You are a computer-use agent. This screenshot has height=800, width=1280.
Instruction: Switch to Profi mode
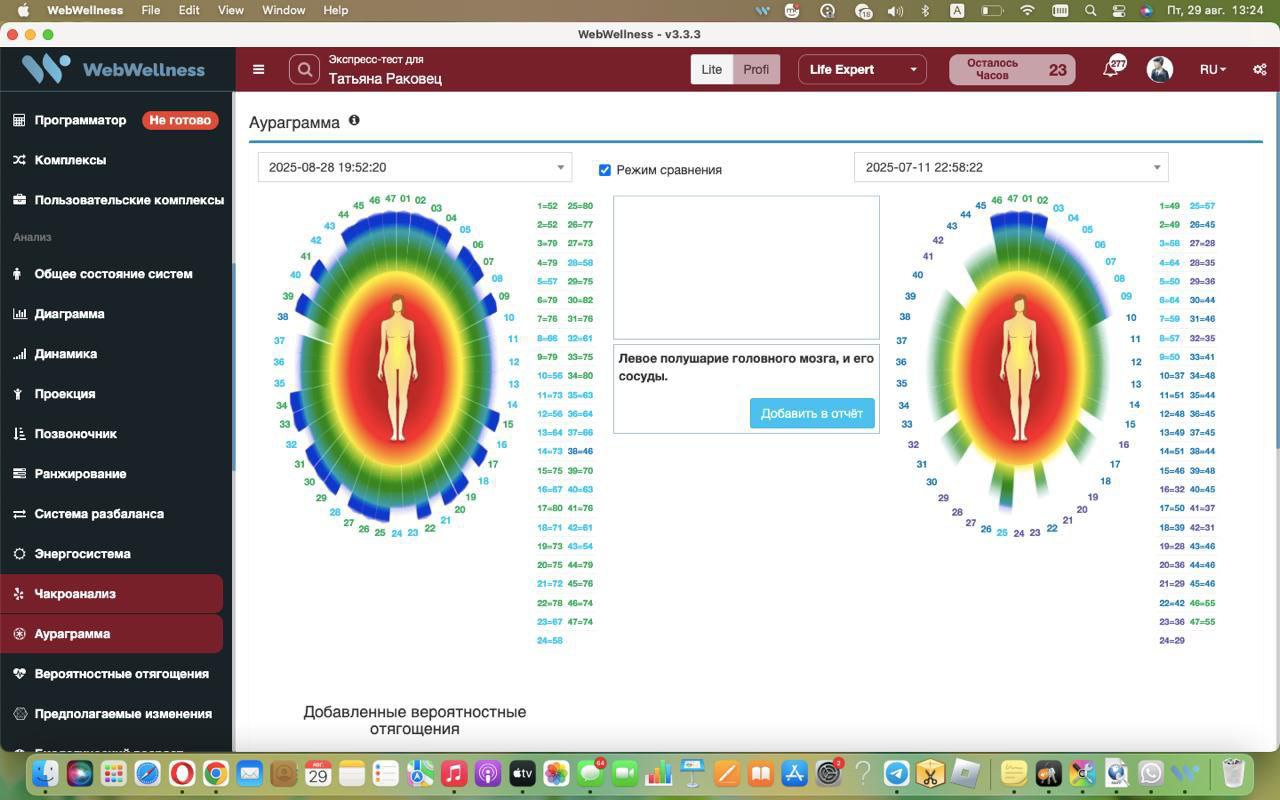[x=756, y=69]
